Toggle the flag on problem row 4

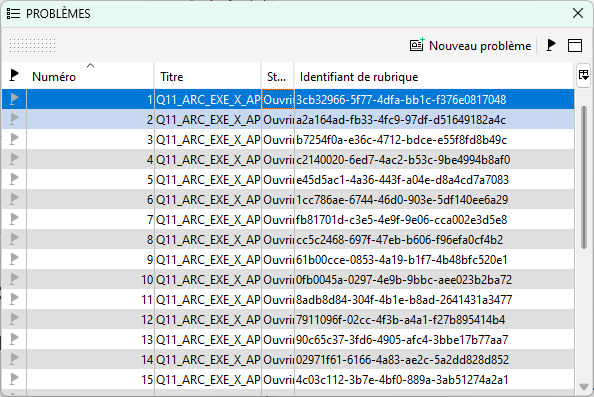[14, 159]
